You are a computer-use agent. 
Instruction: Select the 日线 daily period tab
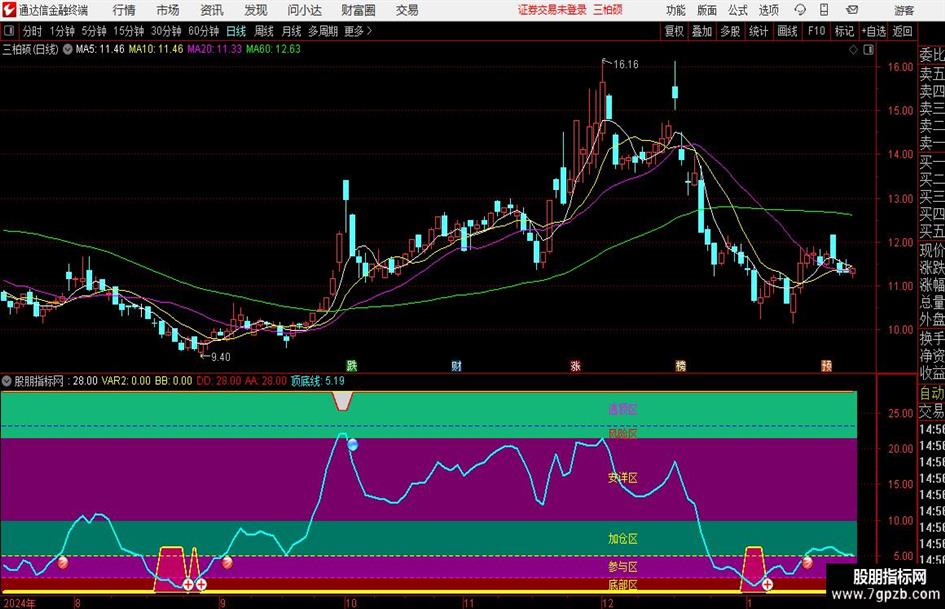236,31
